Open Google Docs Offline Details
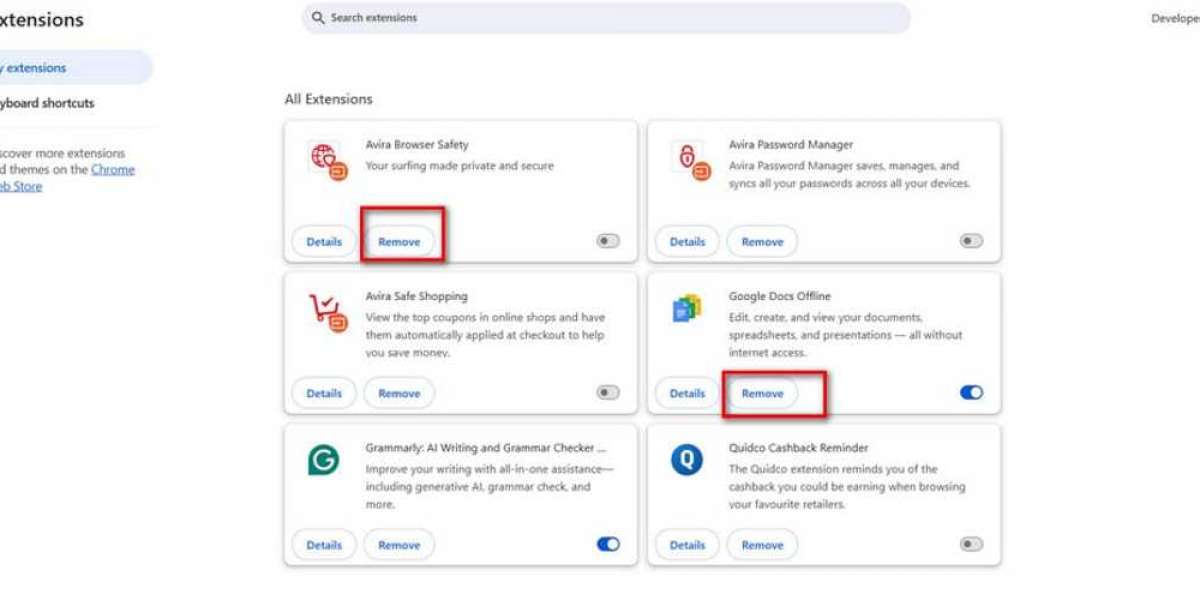 pos(687,394)
